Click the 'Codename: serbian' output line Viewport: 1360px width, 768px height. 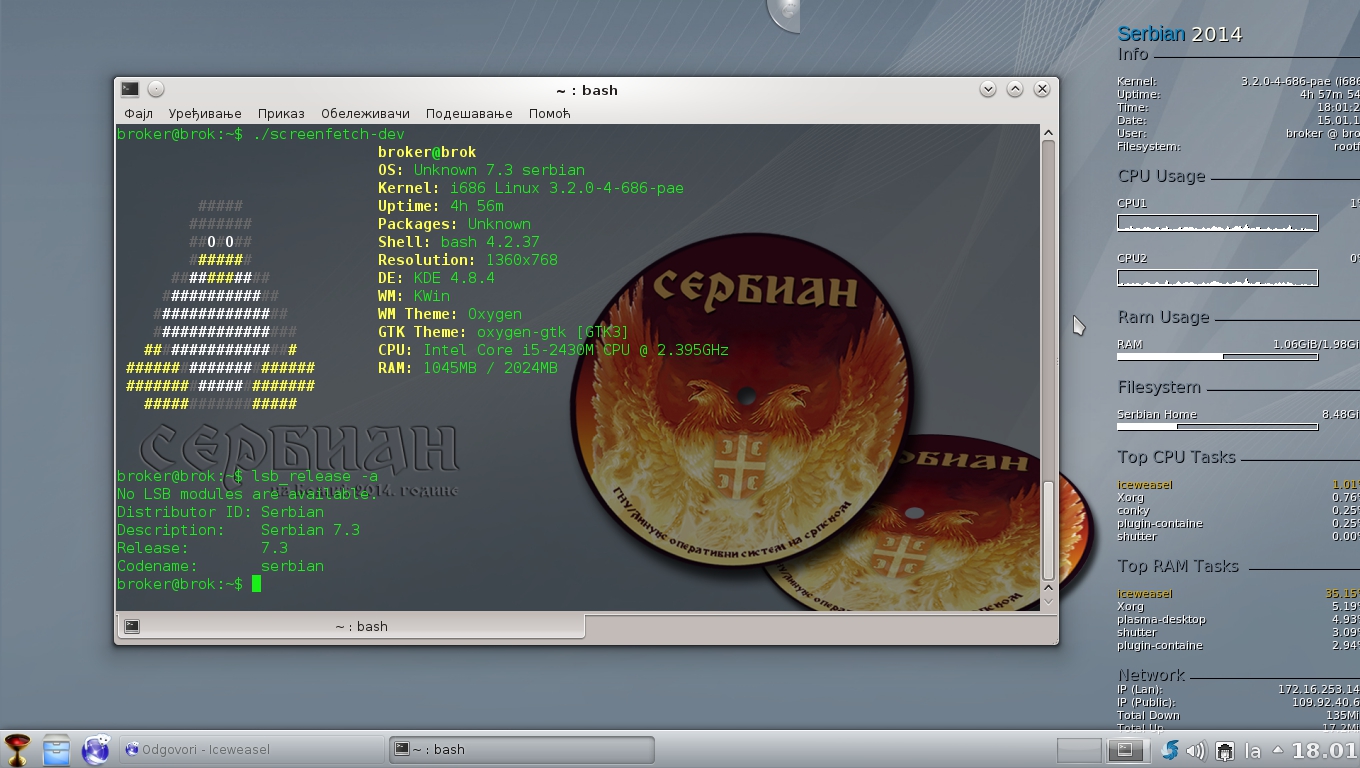(220, 566)
